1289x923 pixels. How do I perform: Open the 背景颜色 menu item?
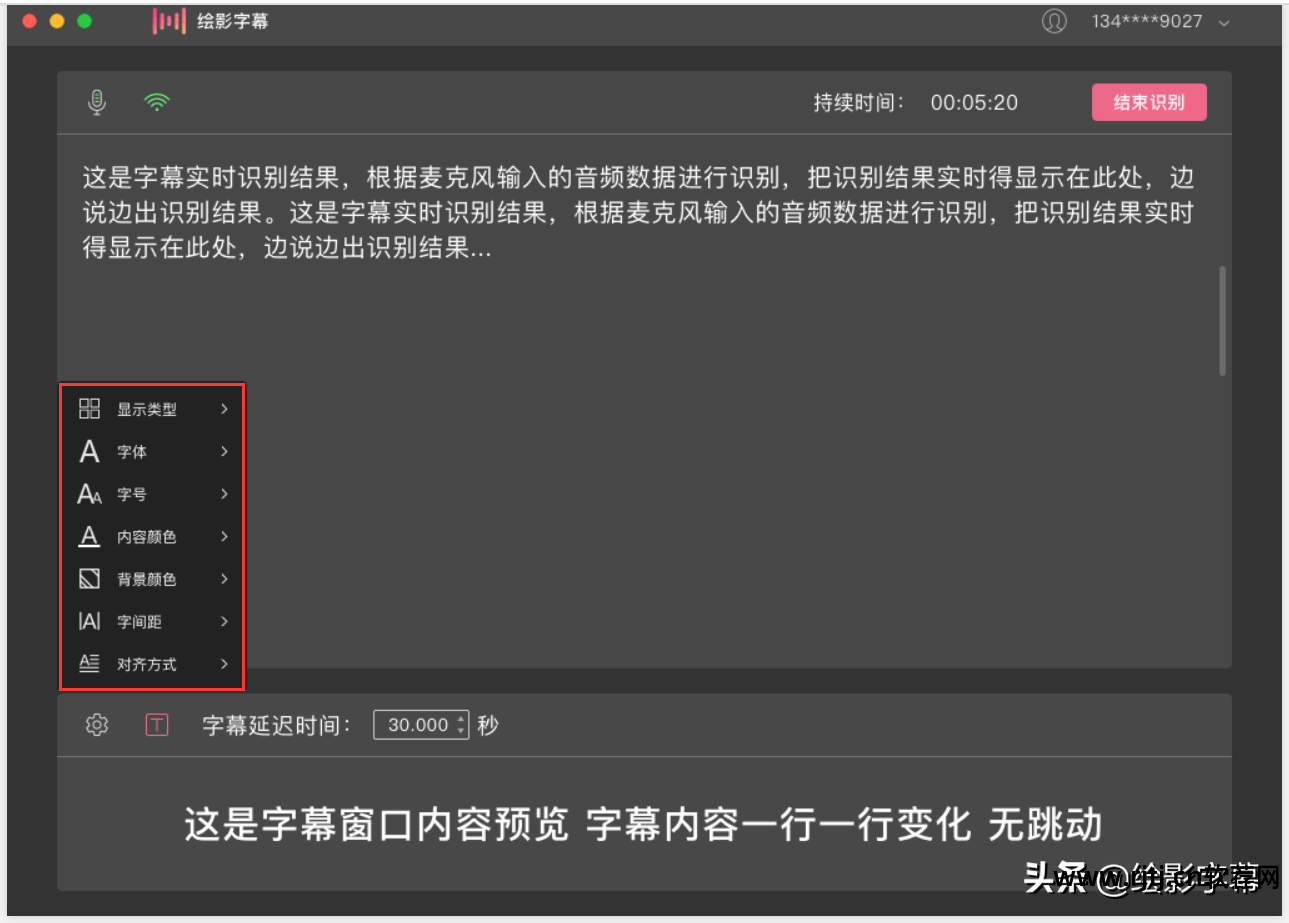pos(152,579)
